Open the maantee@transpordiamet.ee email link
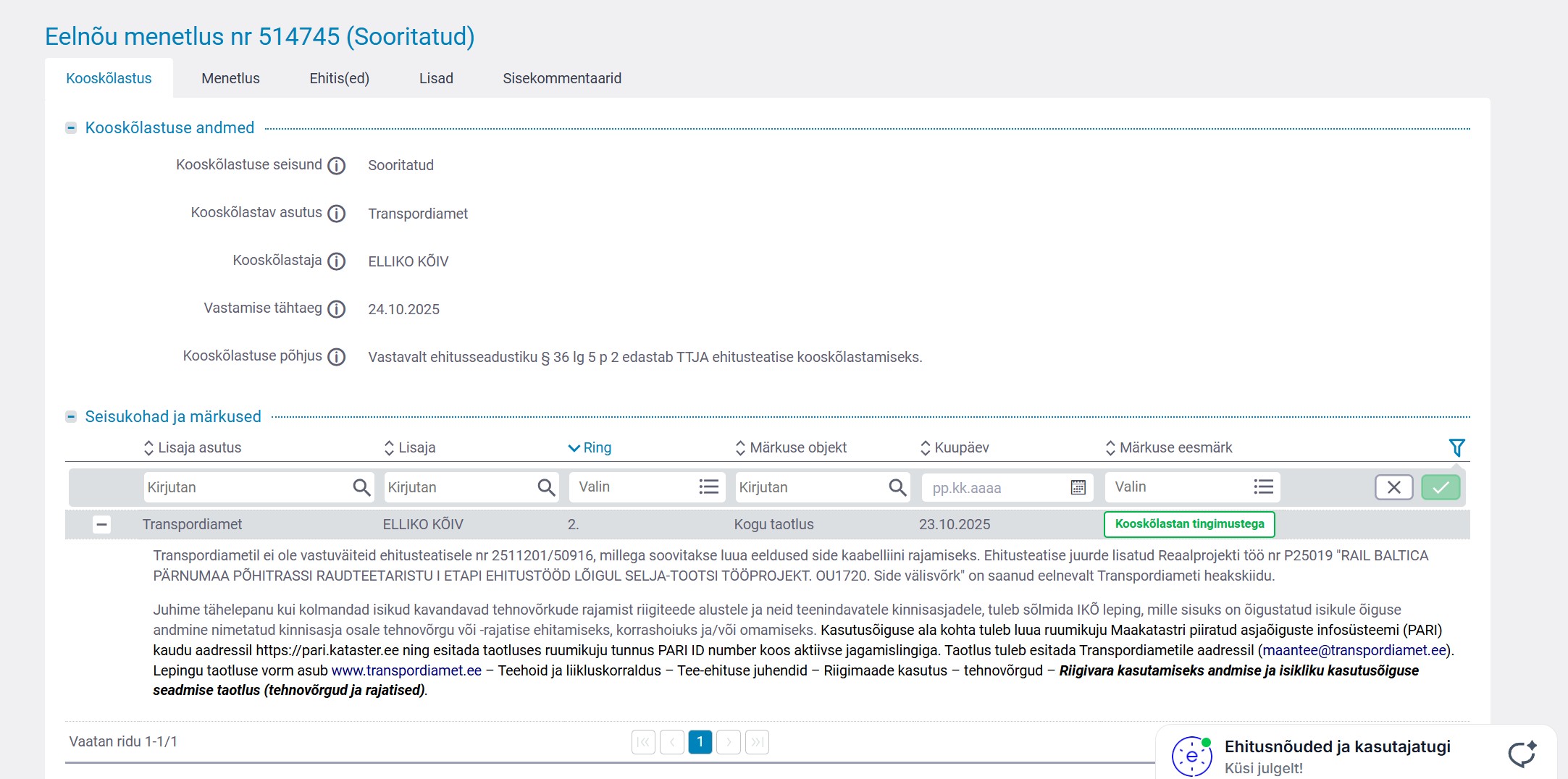1568x779 pixels. [1354, 650]
